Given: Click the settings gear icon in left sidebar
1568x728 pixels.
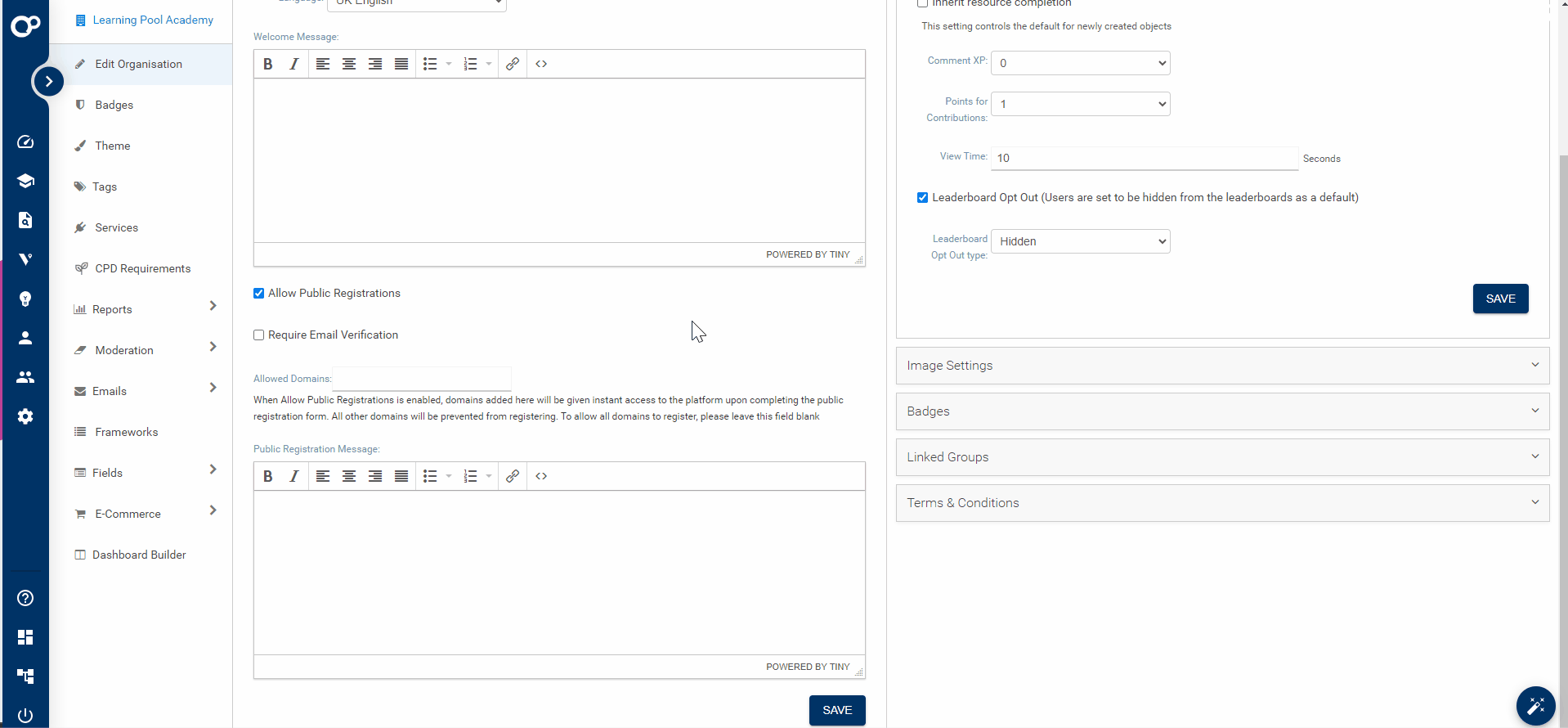Looking at the screenshot, I should click(25, 416).
